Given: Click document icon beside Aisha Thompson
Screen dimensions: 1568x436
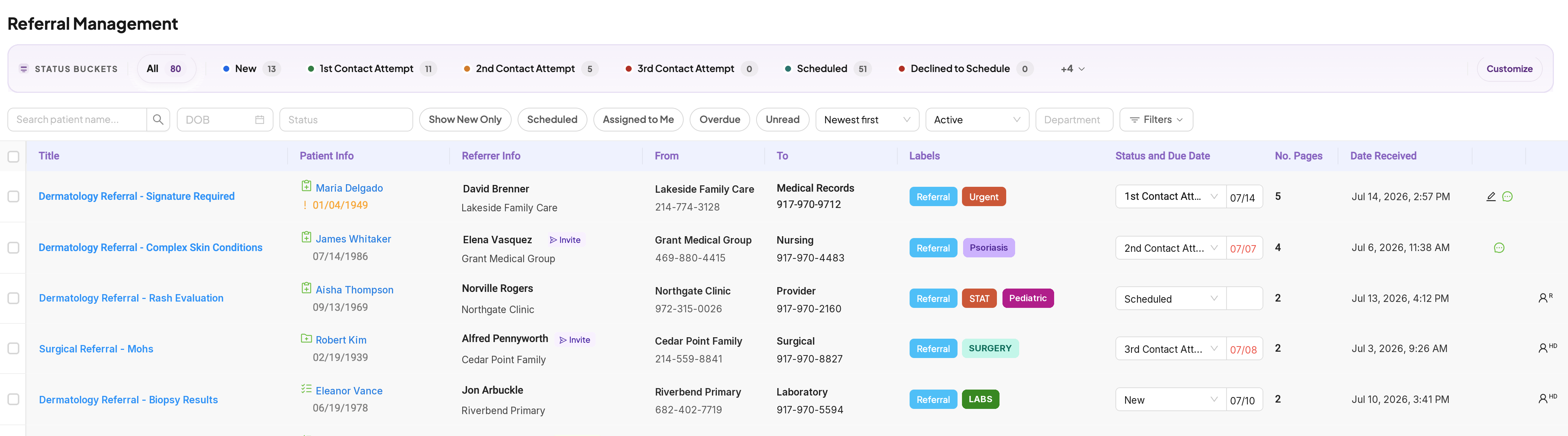Looking at the screenshot, I should pyautogui.click(x=307, y=288).
